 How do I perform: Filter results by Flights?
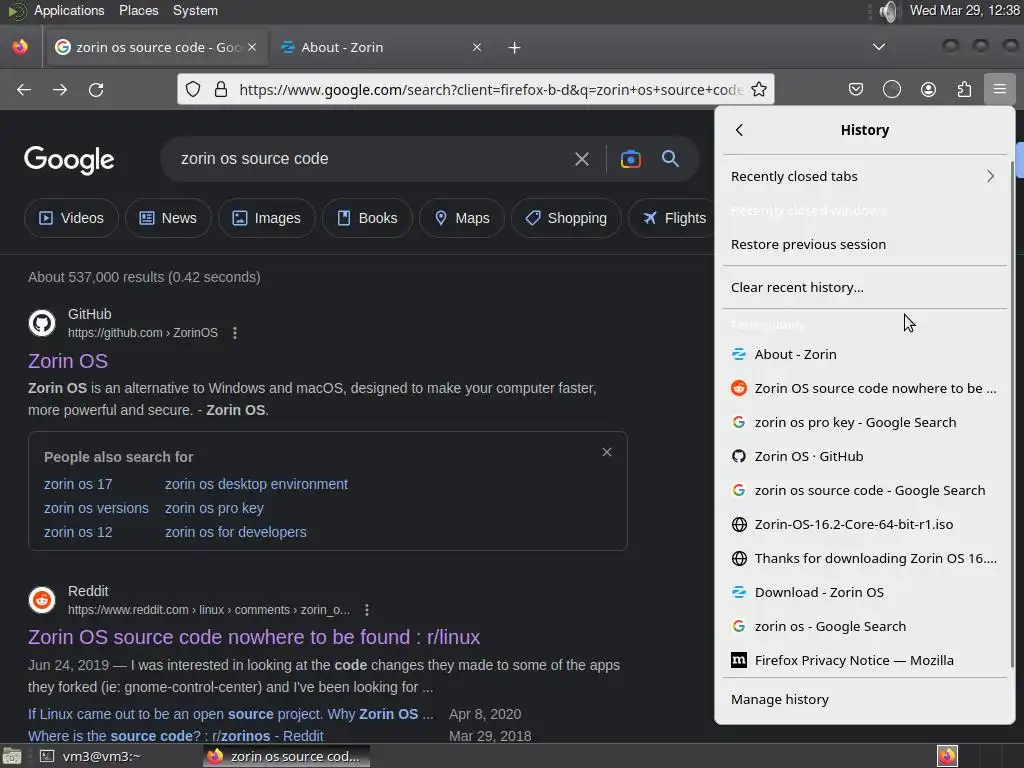(x=673, y=218)
